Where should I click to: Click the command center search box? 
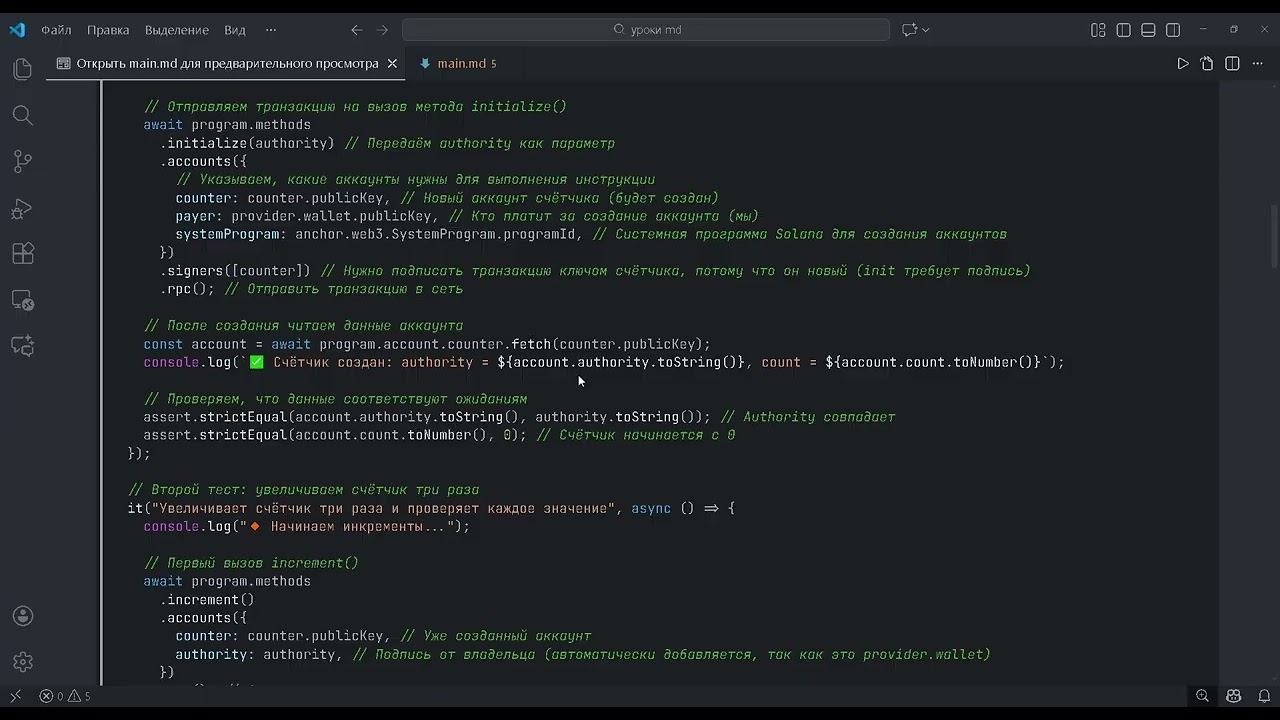click(646, 30)
